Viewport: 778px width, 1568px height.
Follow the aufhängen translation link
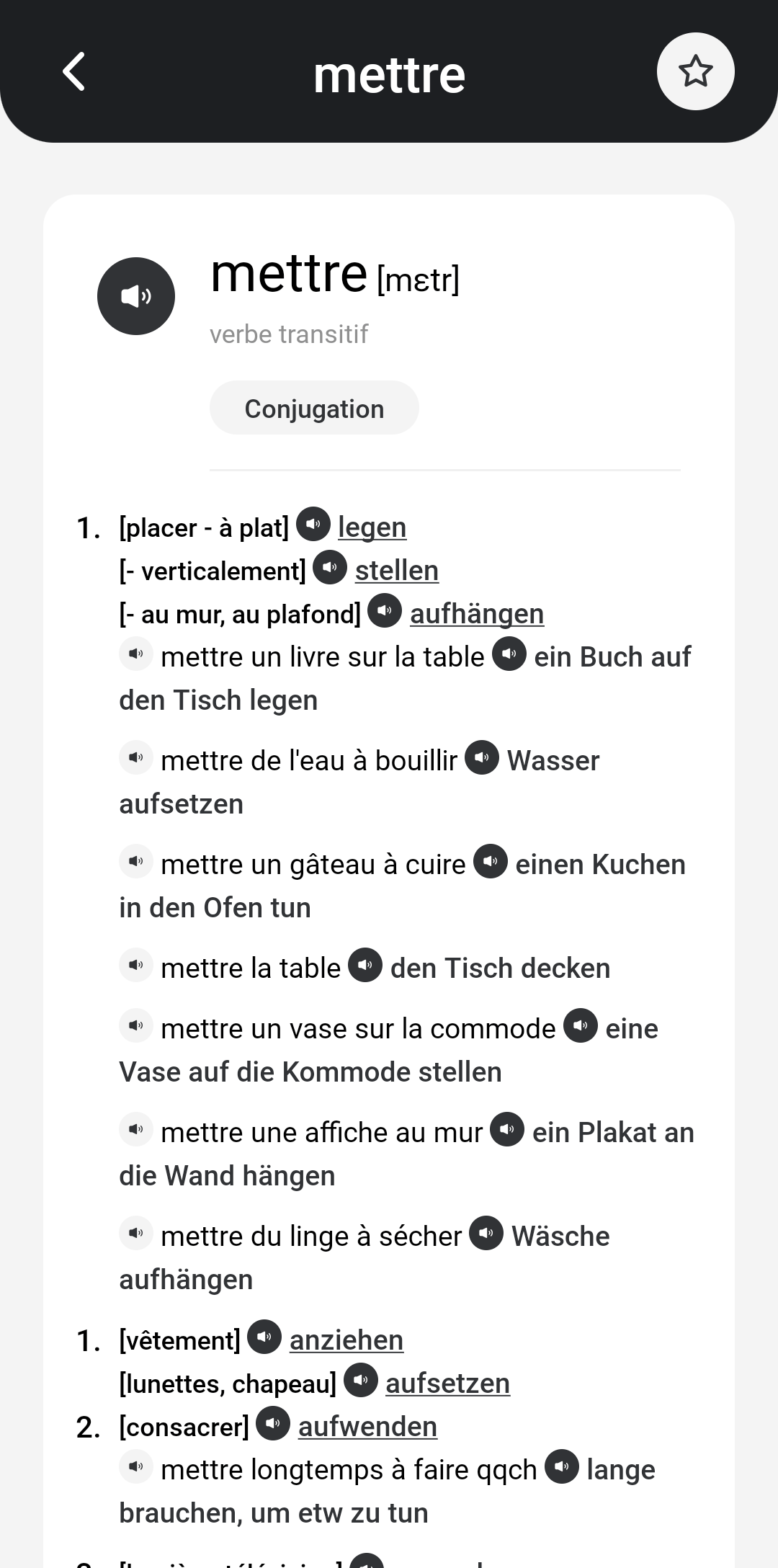(x=477, y=614)
